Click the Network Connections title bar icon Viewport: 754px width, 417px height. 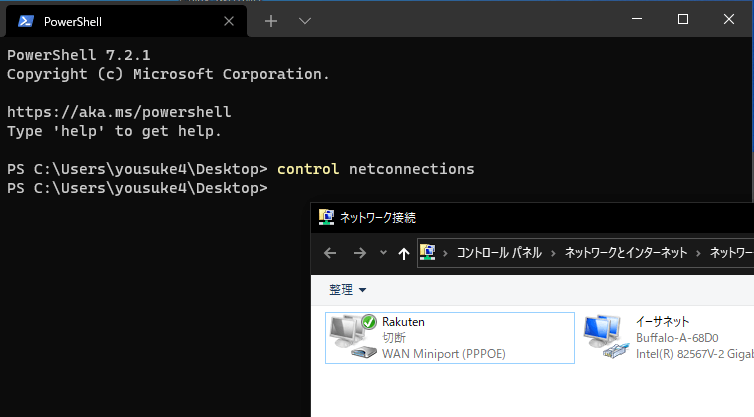327,217
